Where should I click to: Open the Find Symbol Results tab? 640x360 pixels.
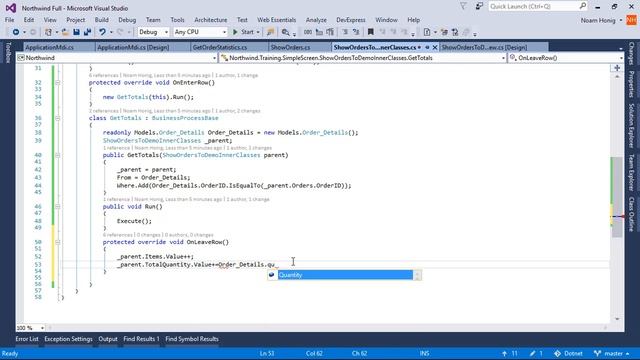pyautogui.click(x=192, y=339)
